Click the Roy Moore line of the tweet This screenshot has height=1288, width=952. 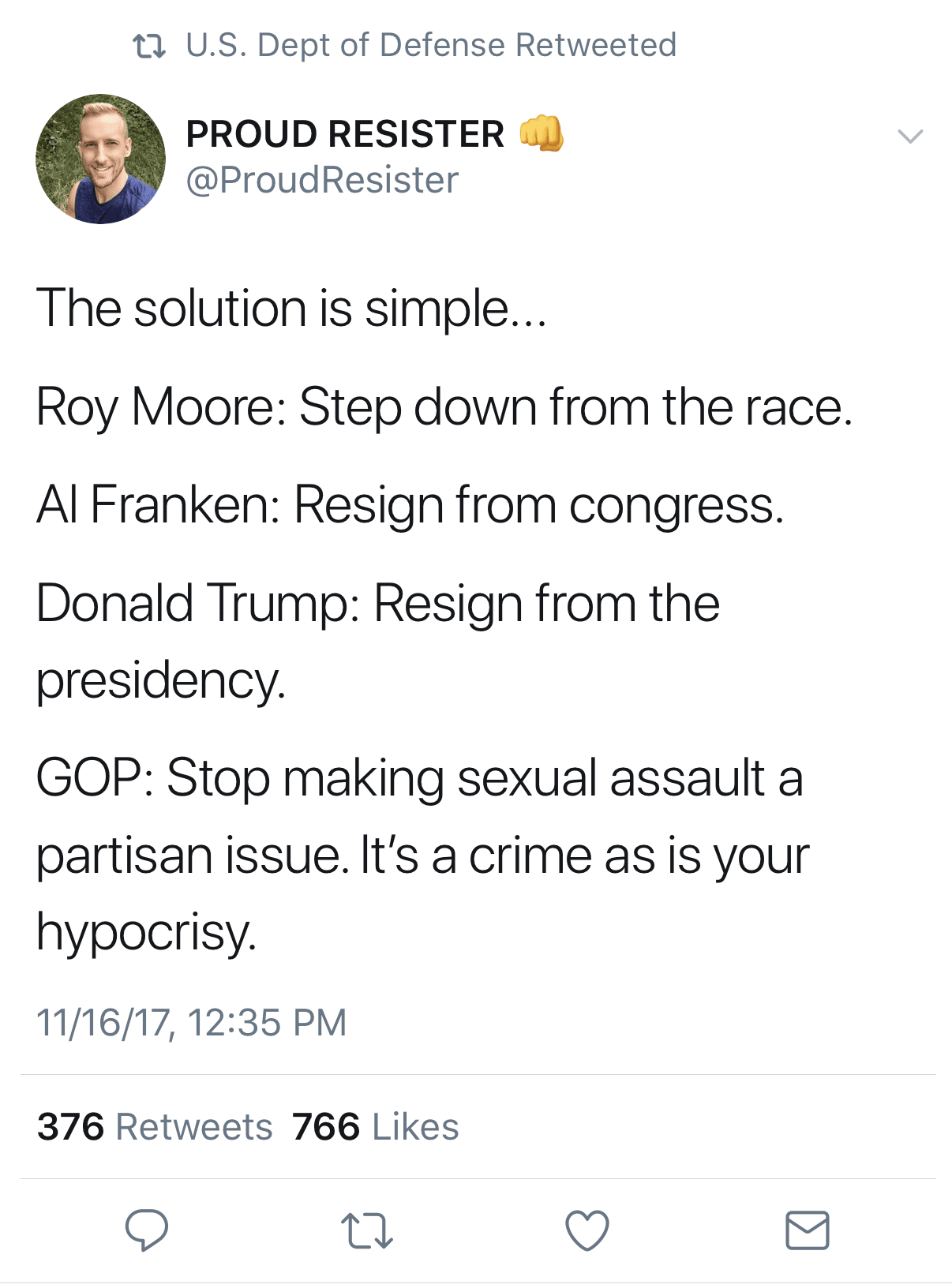tap(444, 407)
